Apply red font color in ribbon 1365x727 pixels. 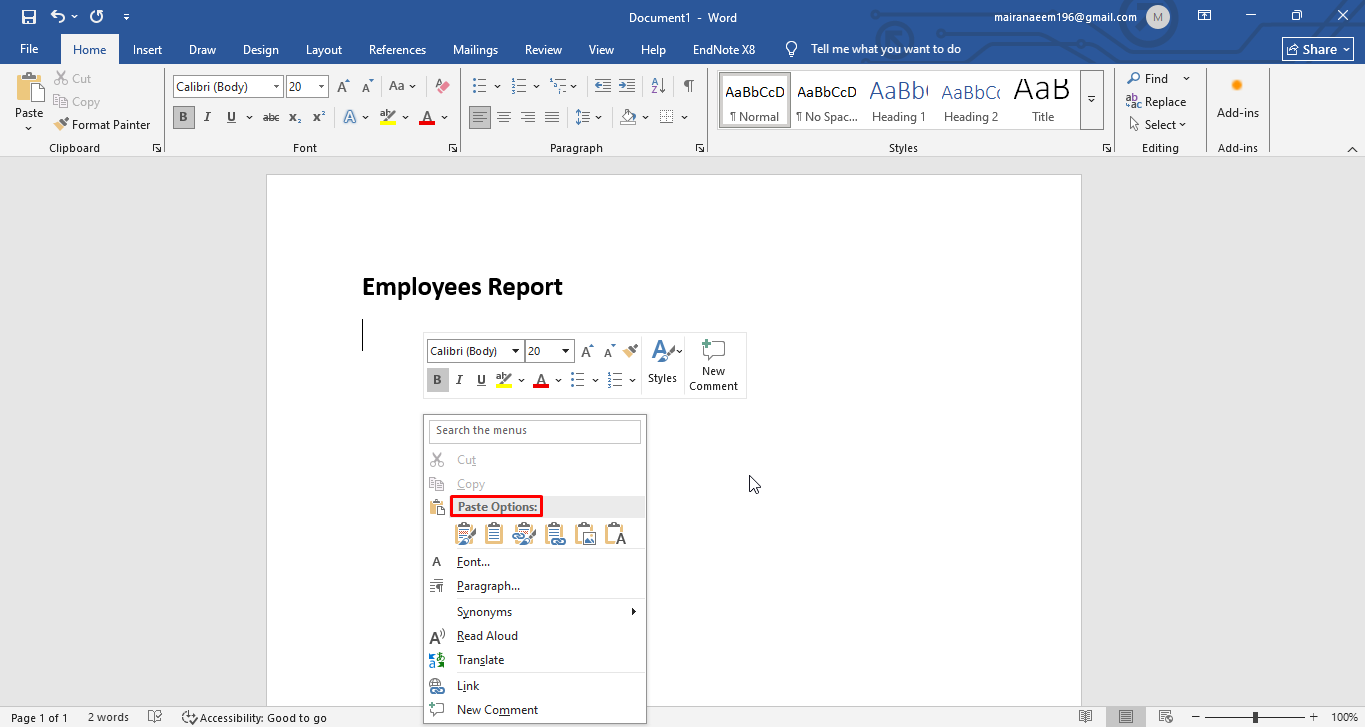point(427,117)
